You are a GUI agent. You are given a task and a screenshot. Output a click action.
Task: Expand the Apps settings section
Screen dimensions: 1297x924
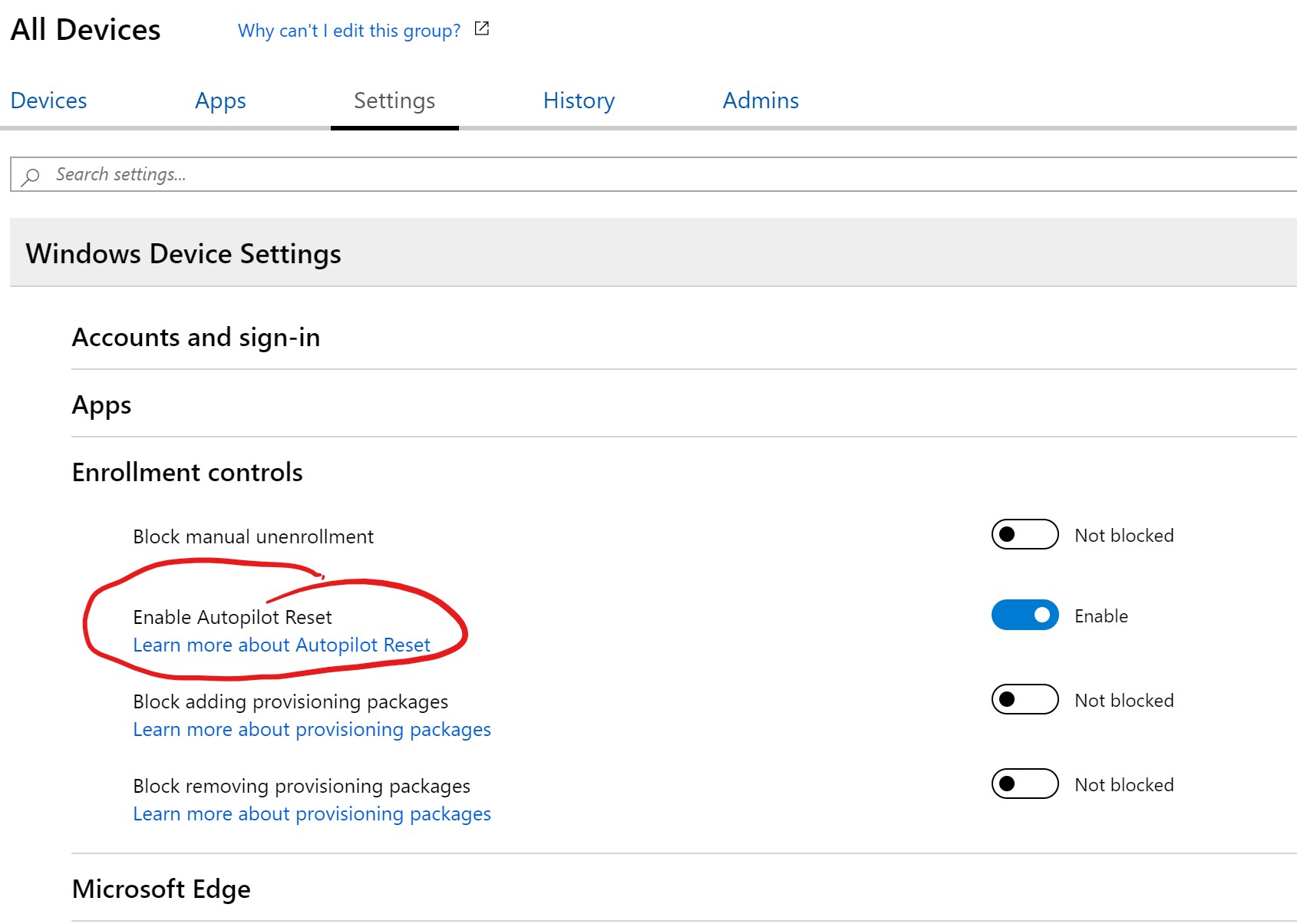coord(101,405)
